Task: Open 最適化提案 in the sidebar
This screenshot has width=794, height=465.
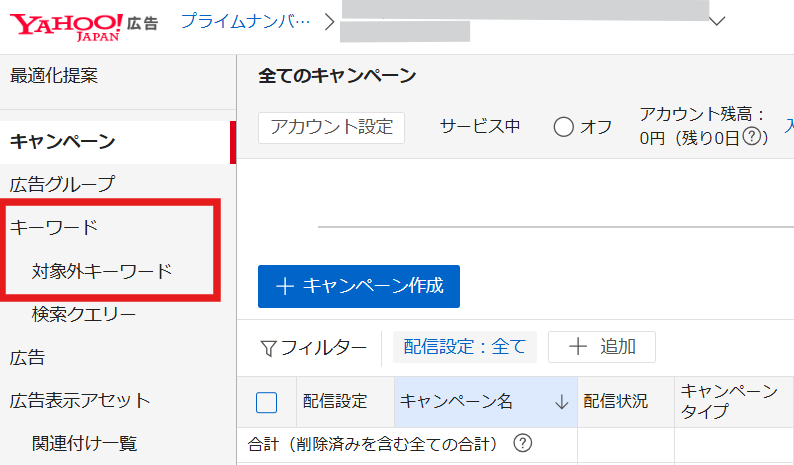Action: [54, 75]
